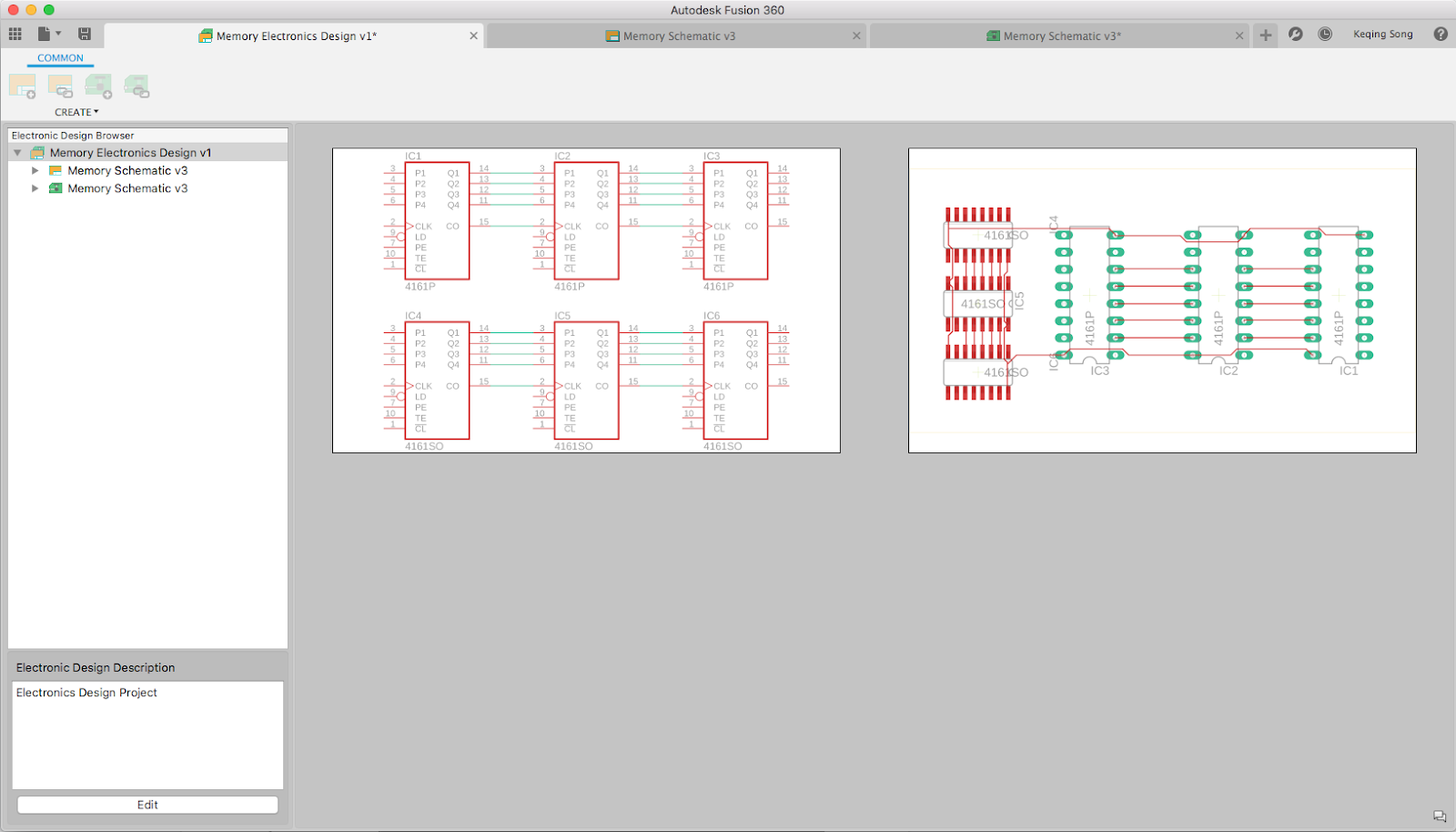Switch to the Memory Schematic v3* tab
Viewport: 1456px width, 832px height.
[x=1062, y=36]
